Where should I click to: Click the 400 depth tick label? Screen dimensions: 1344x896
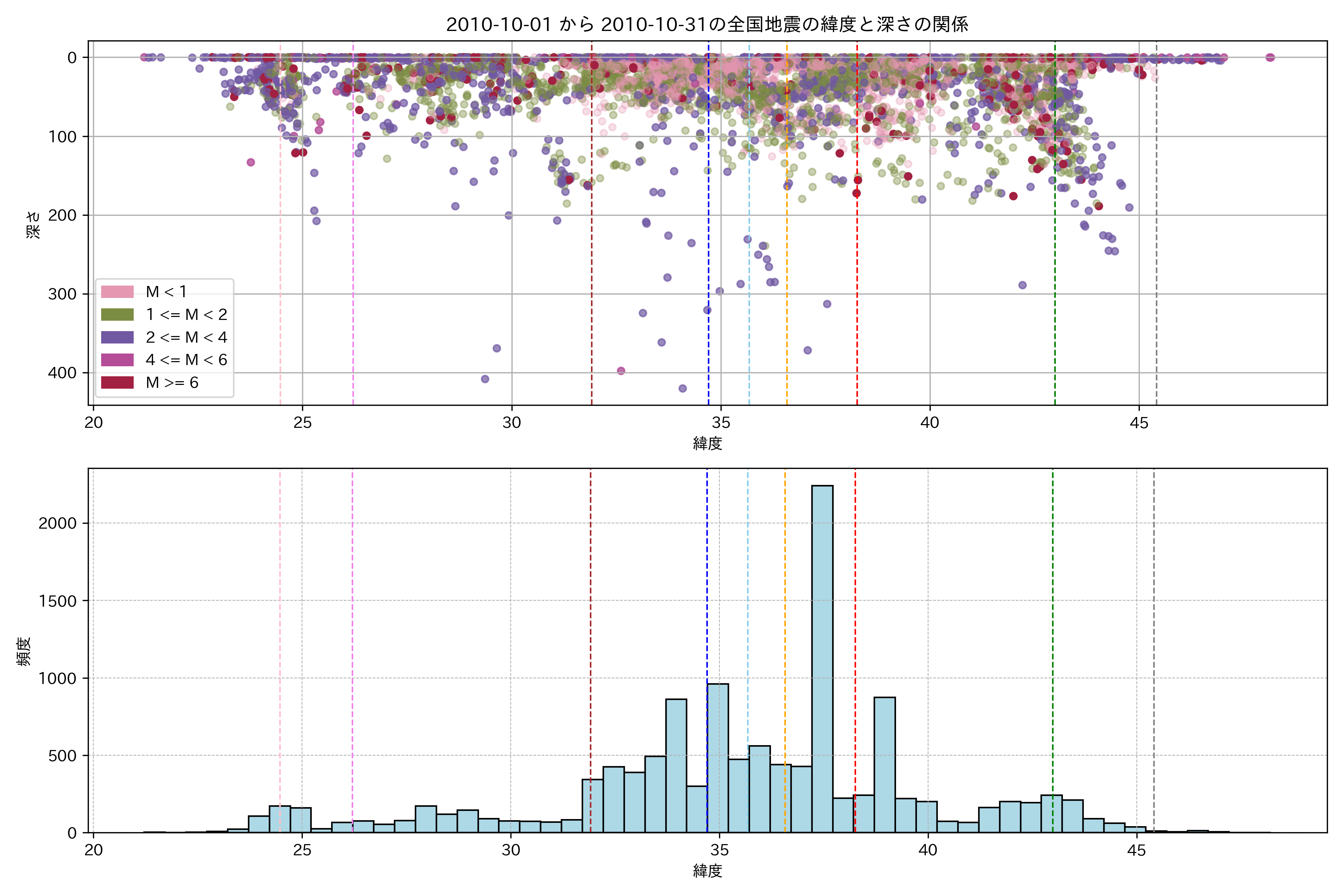(62, 373)
